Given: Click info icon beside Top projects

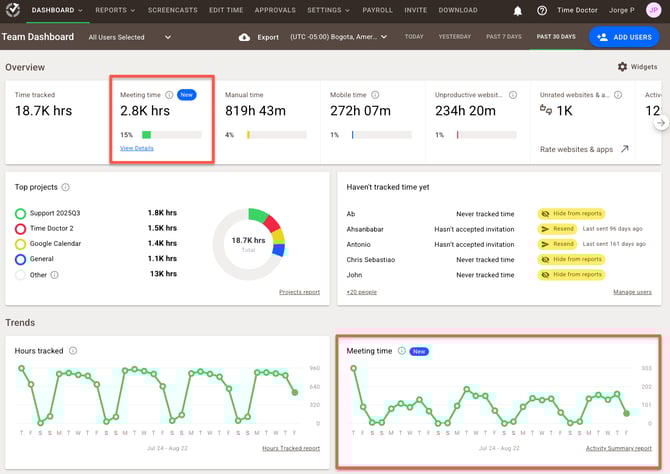Looking at the screenshot, I should pyautogui.click(x=65, y=187).
